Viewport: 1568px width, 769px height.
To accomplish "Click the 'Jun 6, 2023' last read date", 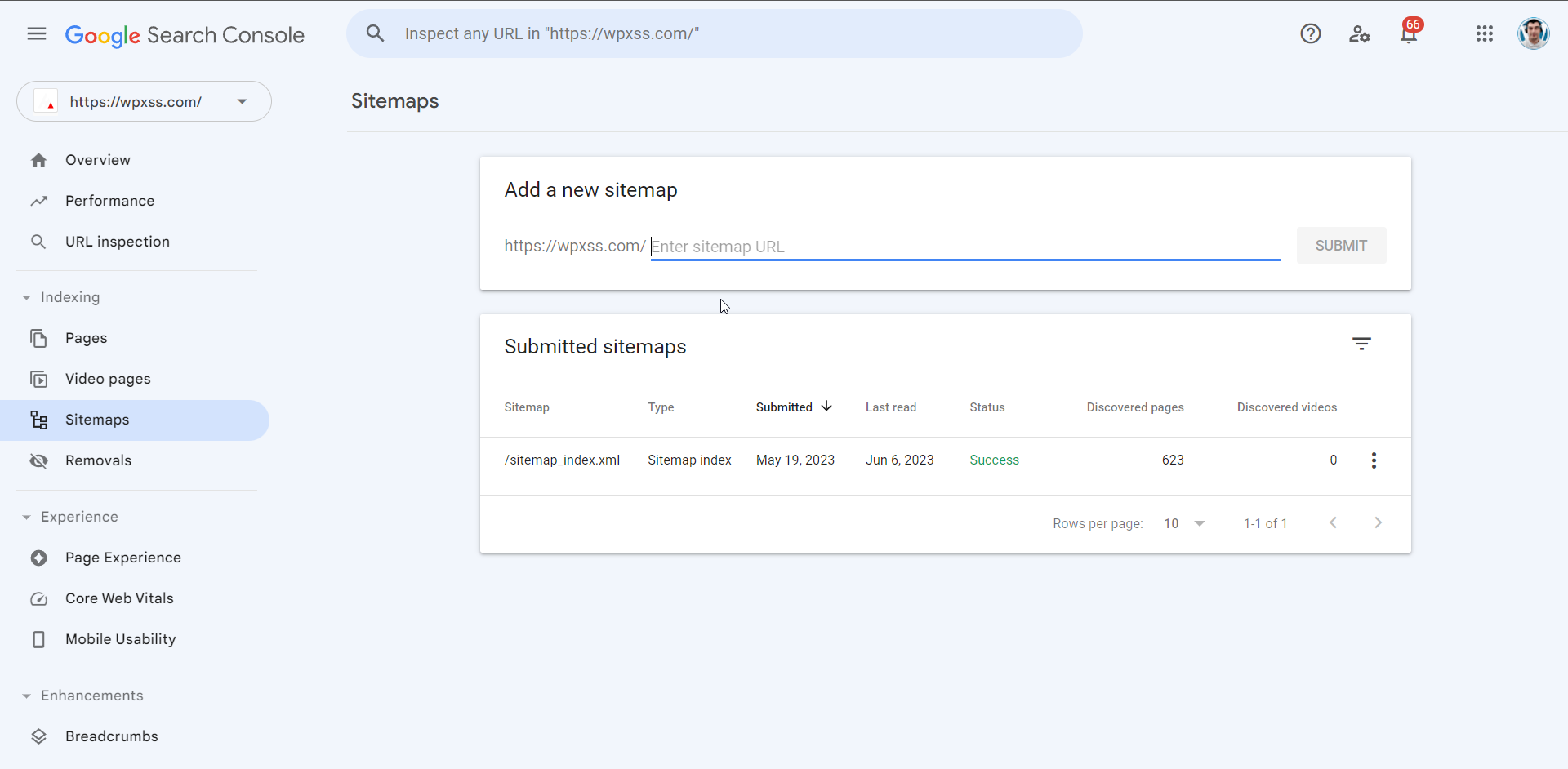I will point(900,460).
